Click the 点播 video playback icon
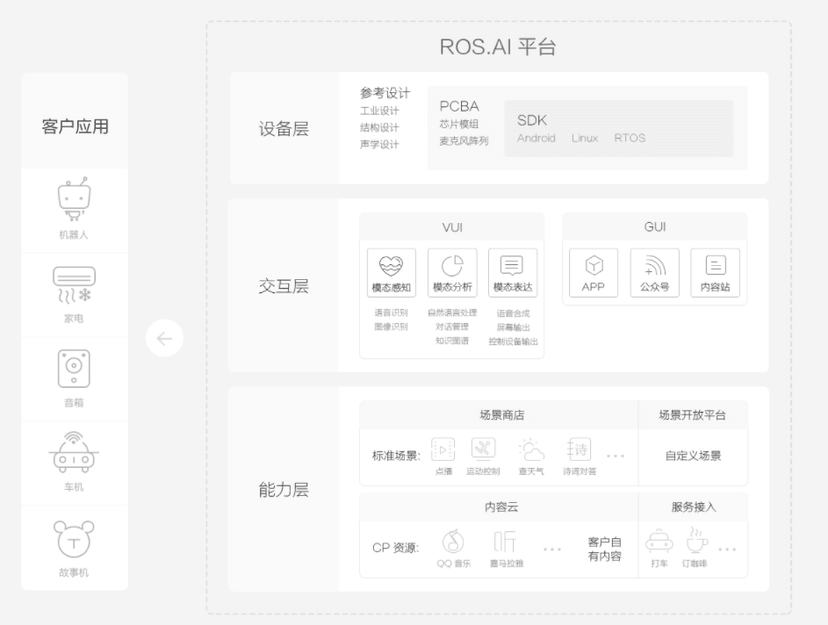 [443, 450]
